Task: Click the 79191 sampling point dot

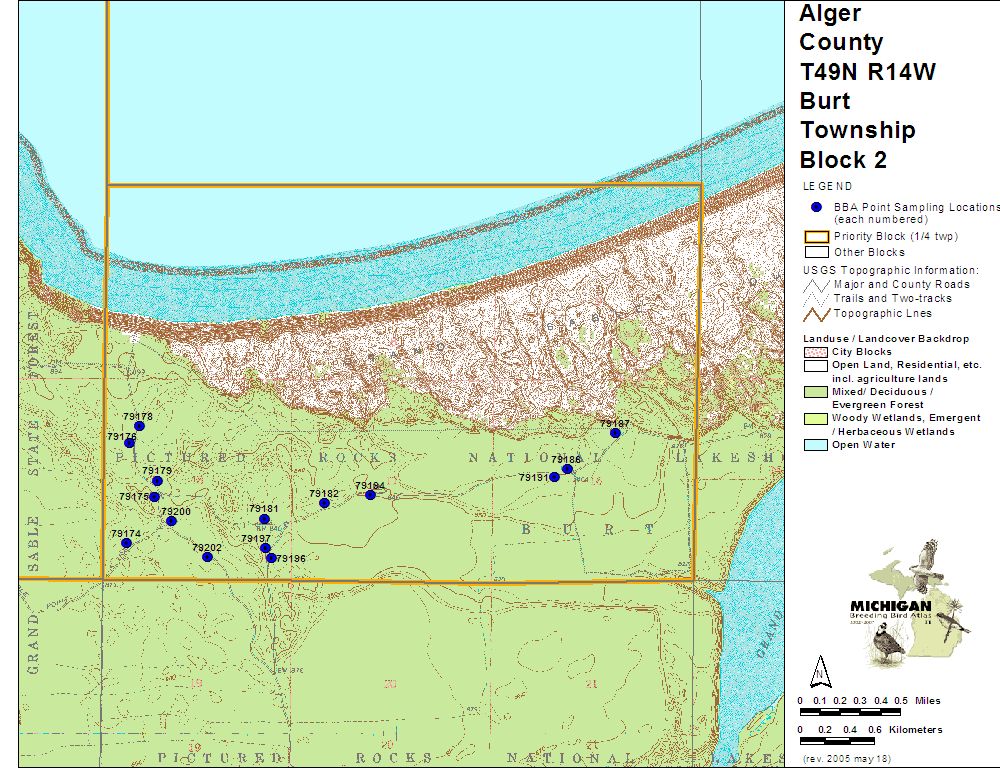Action: click(554, 477)
